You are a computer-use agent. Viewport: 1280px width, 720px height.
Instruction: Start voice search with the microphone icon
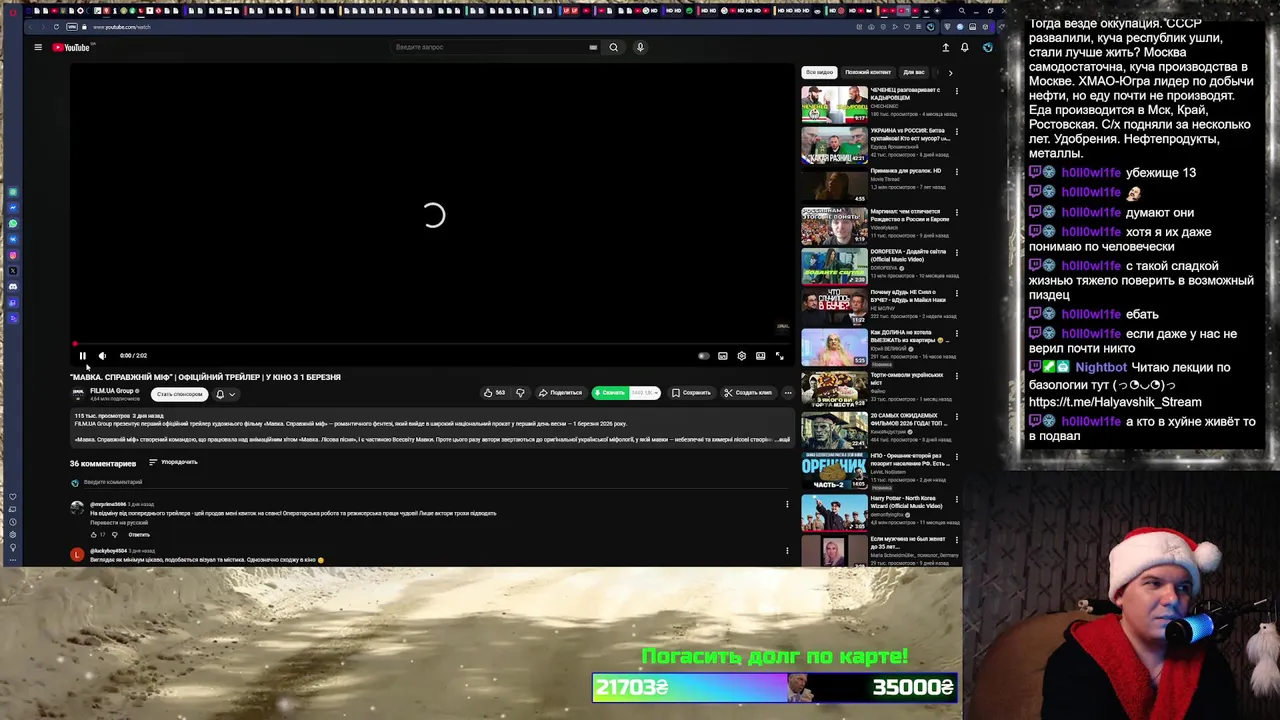(640, 47)
